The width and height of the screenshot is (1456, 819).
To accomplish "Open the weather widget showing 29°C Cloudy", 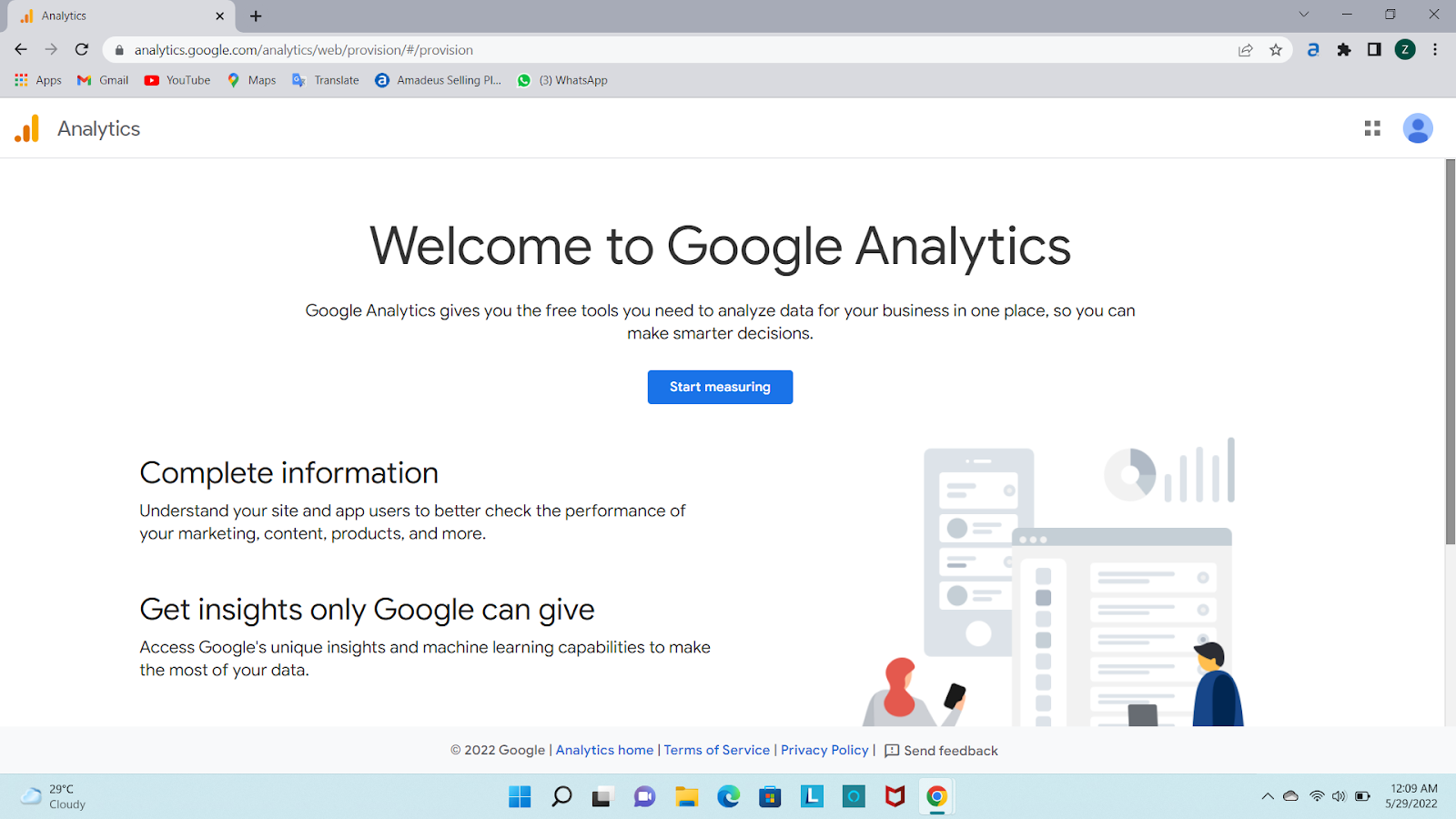I will (x=53, y=796).
